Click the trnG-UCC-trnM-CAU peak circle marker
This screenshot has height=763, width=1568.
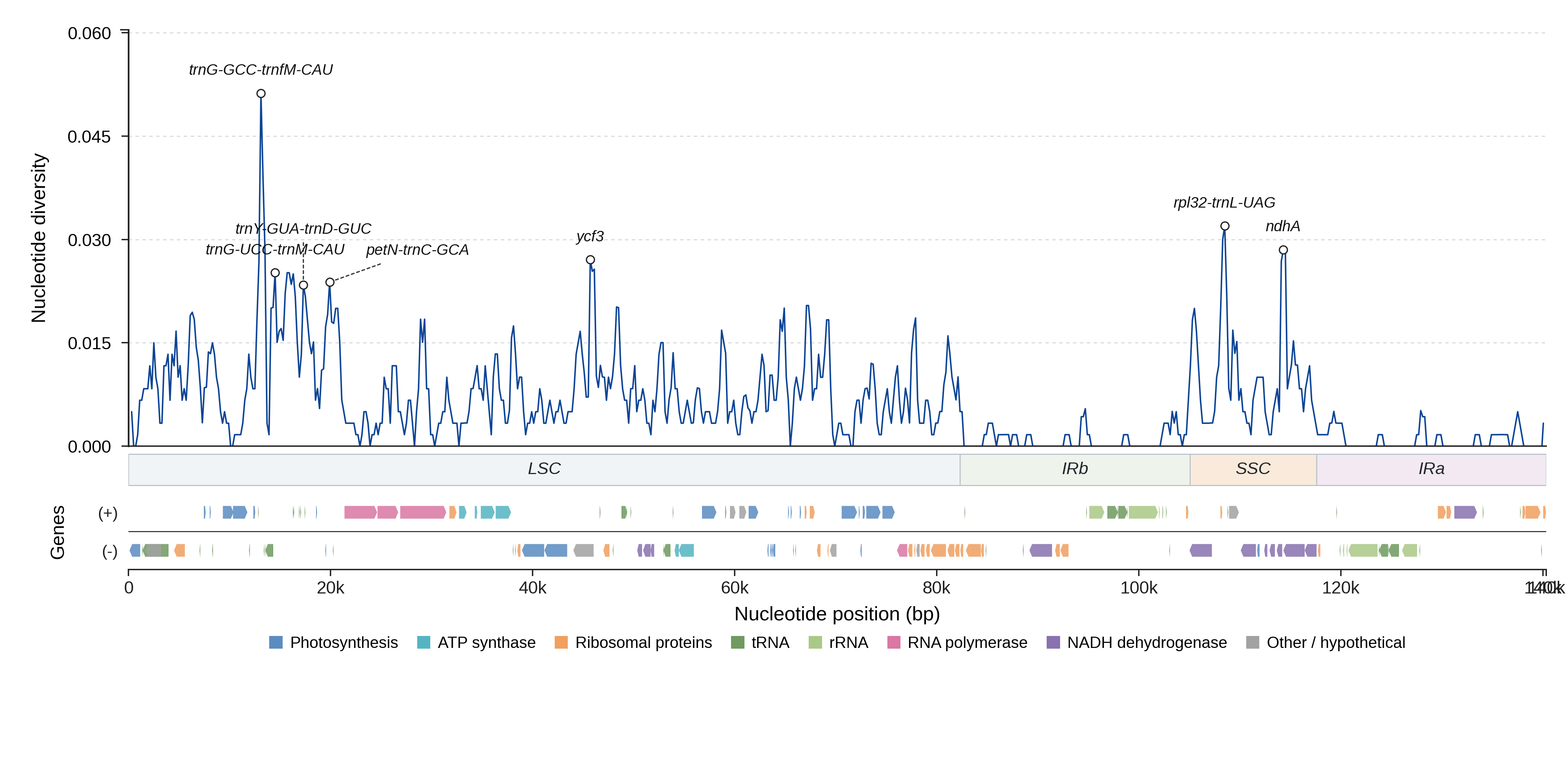coord(275,273)
